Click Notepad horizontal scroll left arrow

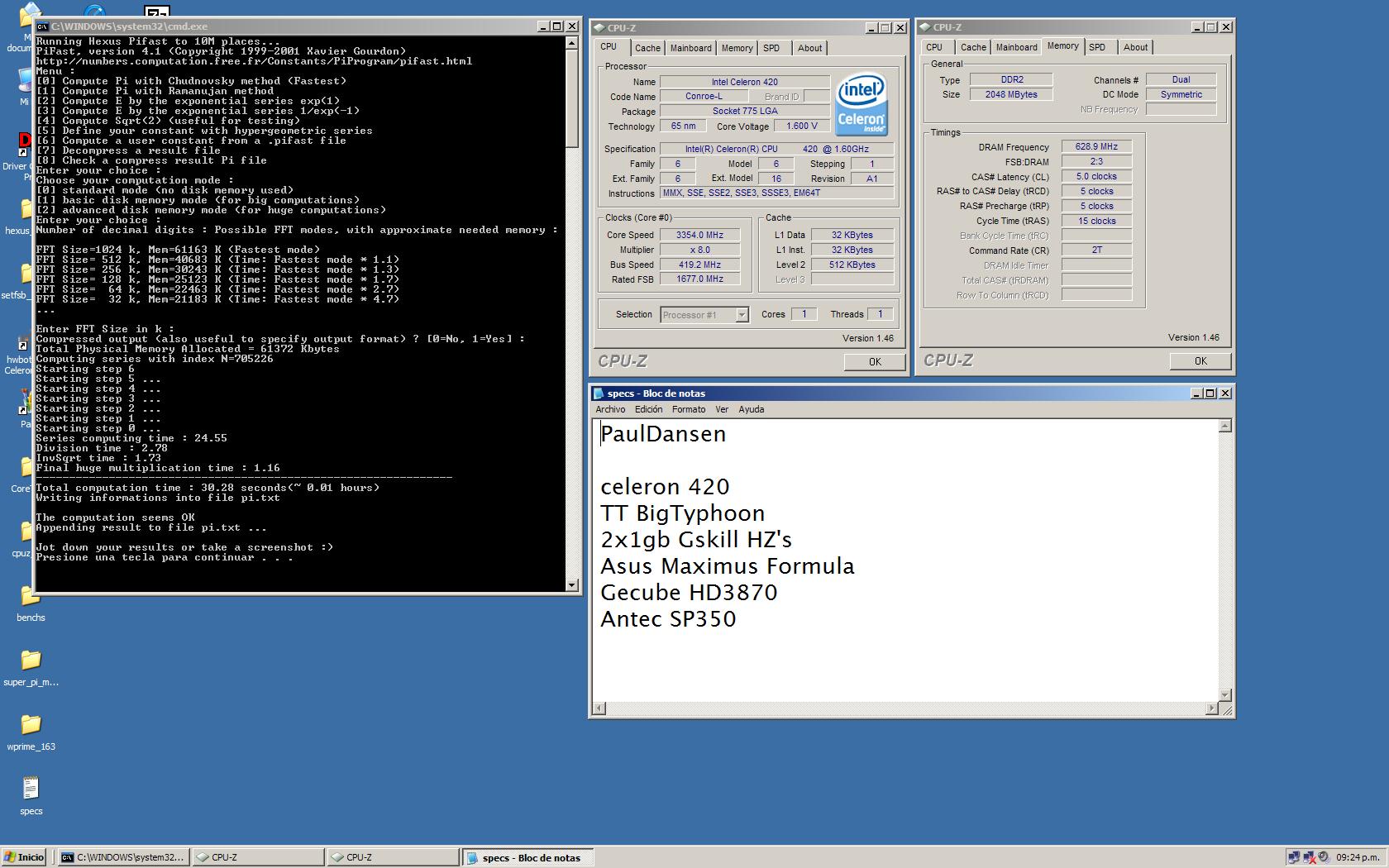599,708
